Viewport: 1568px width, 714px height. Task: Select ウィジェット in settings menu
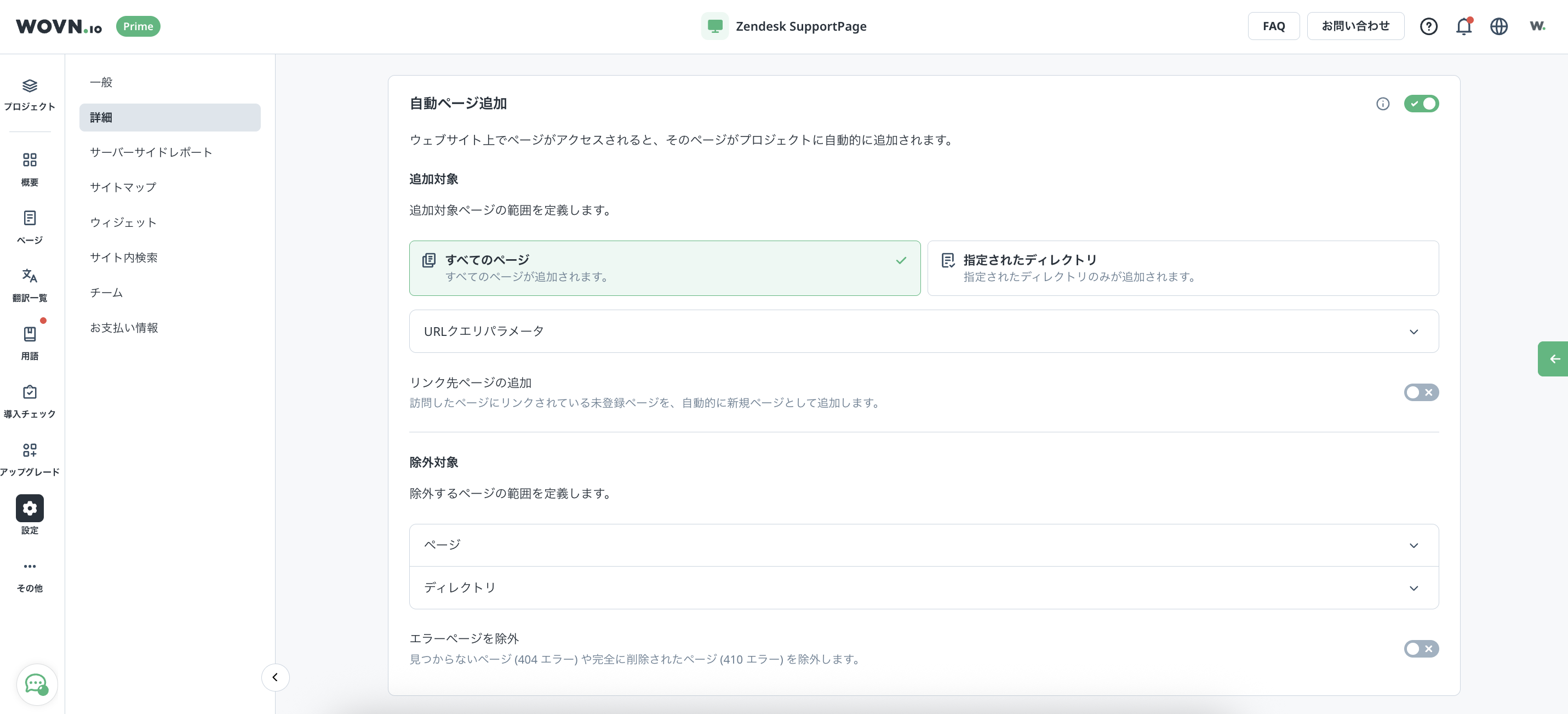(124, 223)
